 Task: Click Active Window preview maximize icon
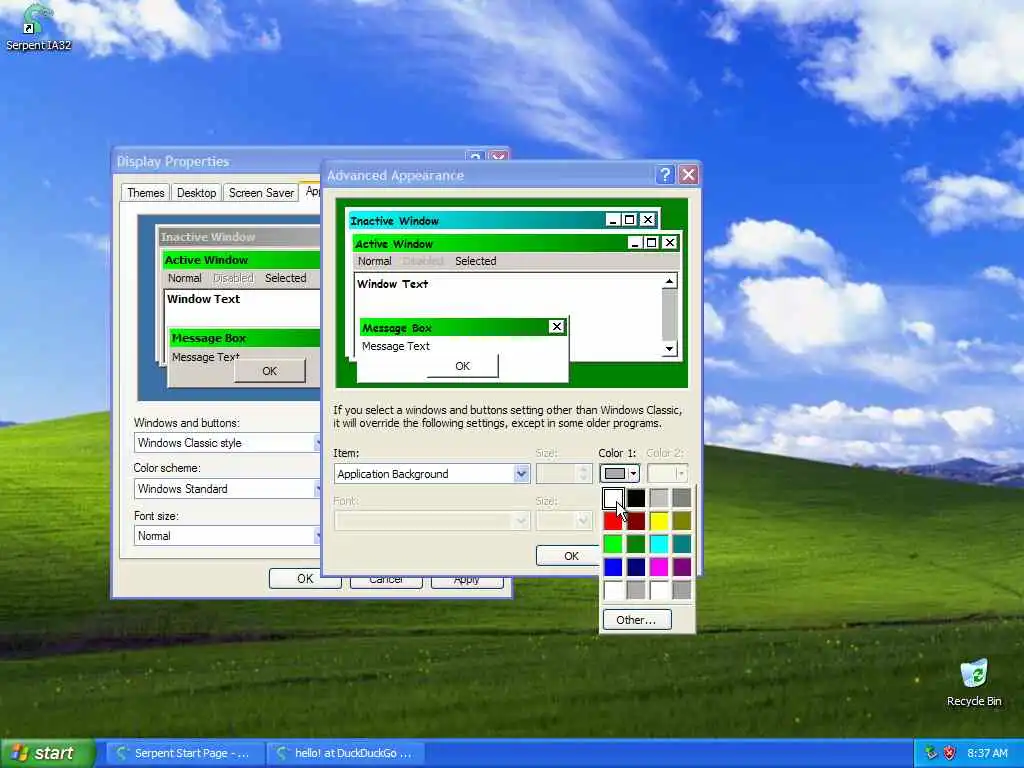pyautogui.click(x=651, y=243)
